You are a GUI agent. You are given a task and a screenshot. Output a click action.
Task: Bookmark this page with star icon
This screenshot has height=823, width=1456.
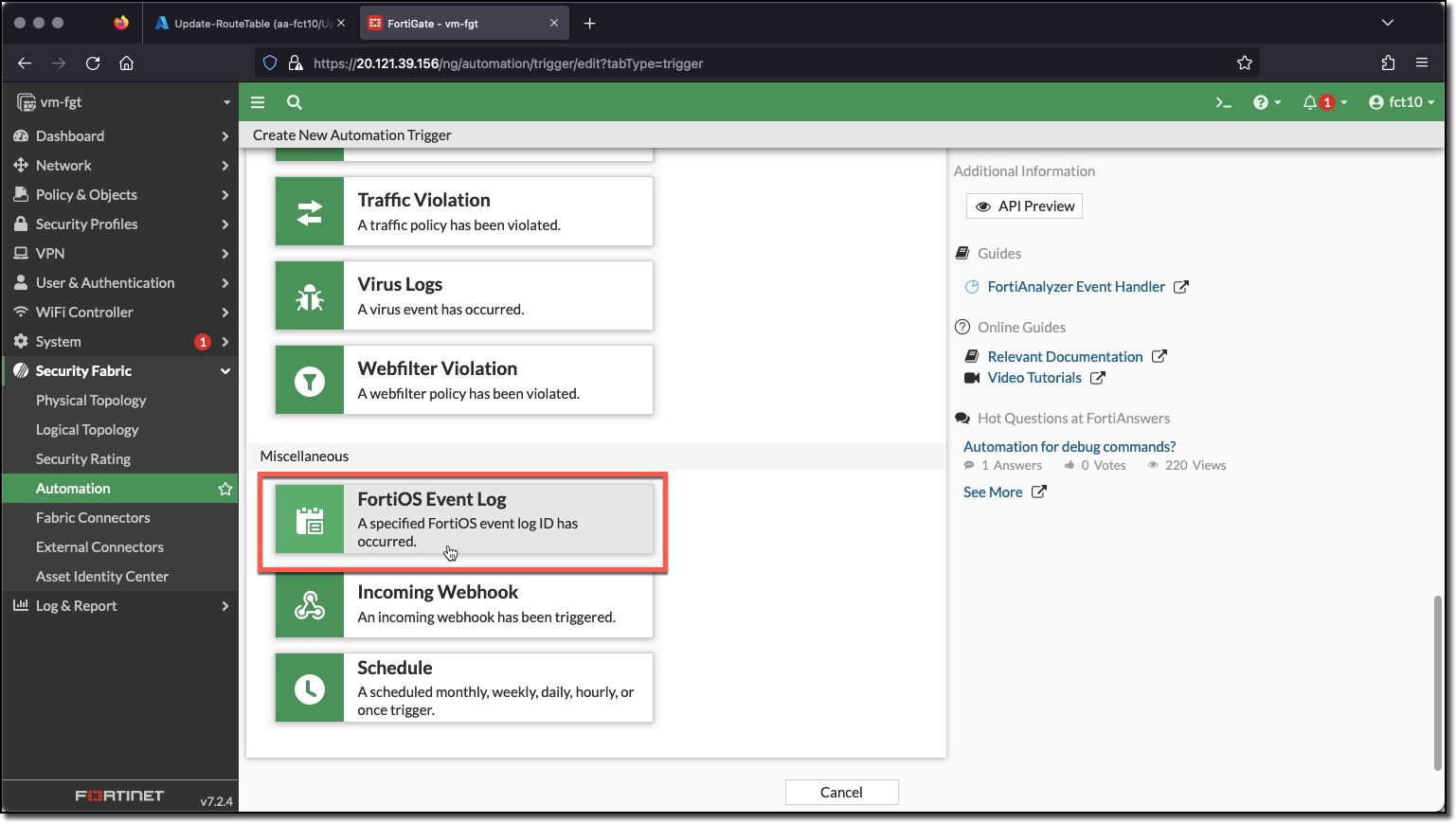point(1245,63)
